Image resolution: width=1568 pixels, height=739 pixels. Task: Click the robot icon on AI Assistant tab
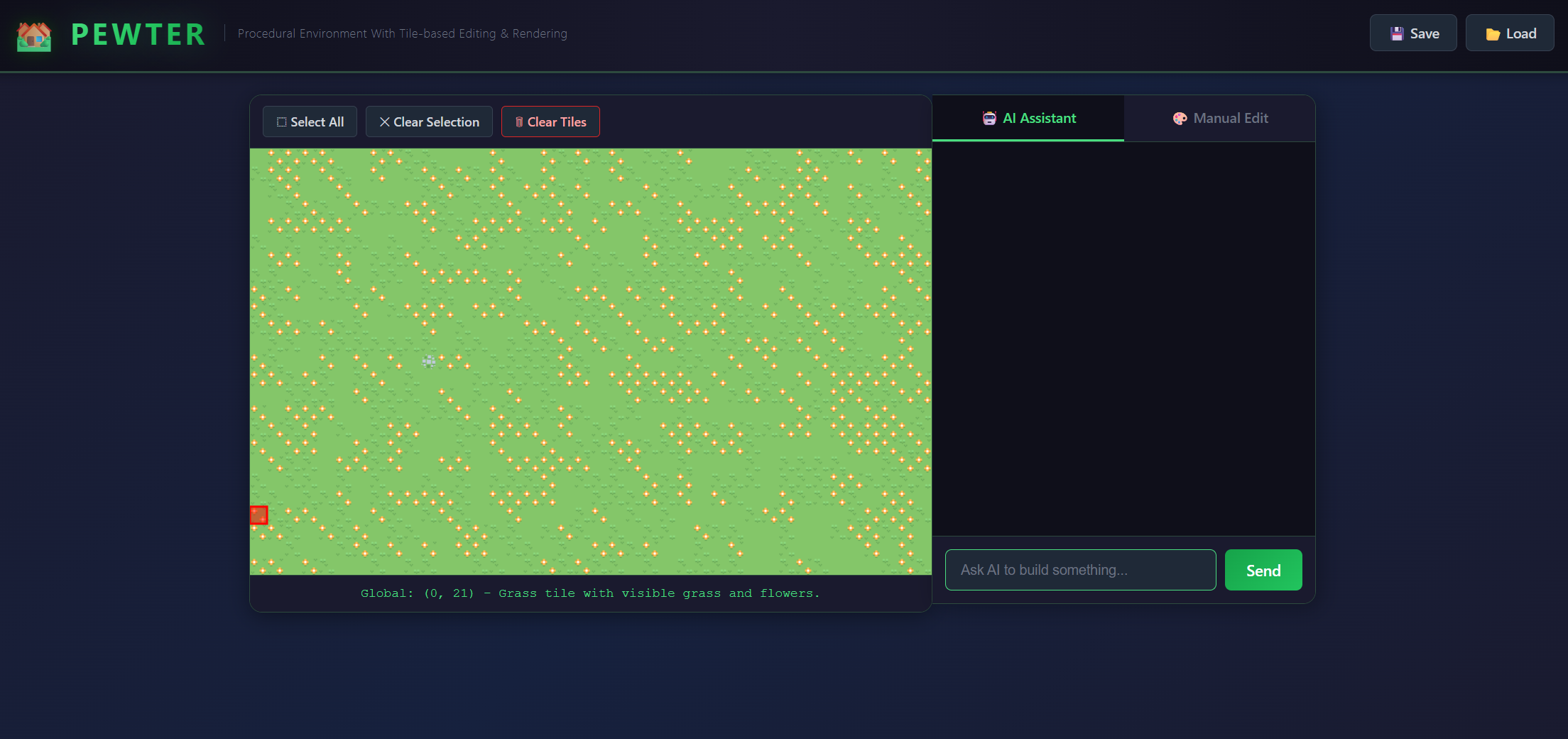click(989, 118)
